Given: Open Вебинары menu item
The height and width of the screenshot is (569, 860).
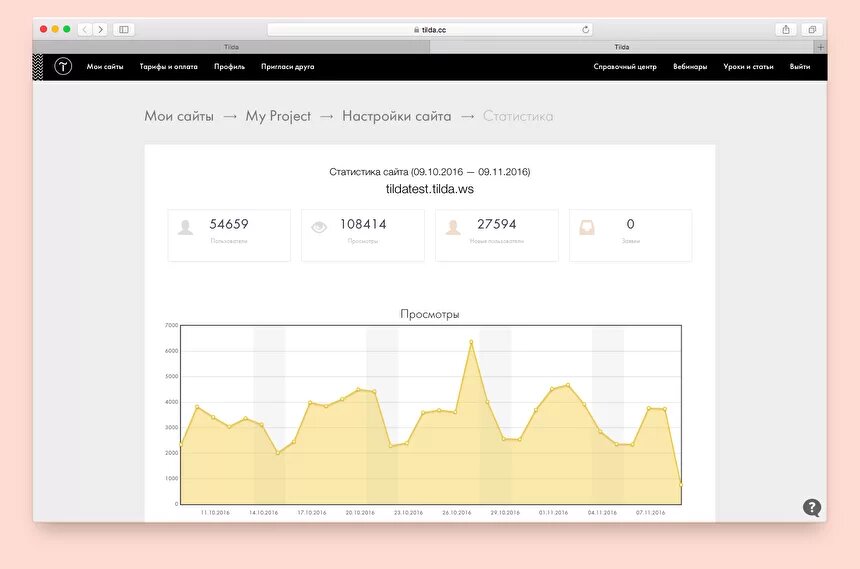Looking at the screenshot, I should 690,66.
